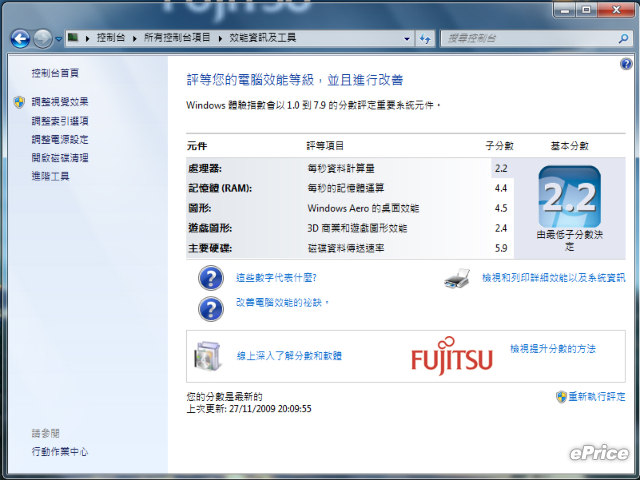
Task: Click the gaming graphics subscore 2.4
Action: (x=501, y=228)
